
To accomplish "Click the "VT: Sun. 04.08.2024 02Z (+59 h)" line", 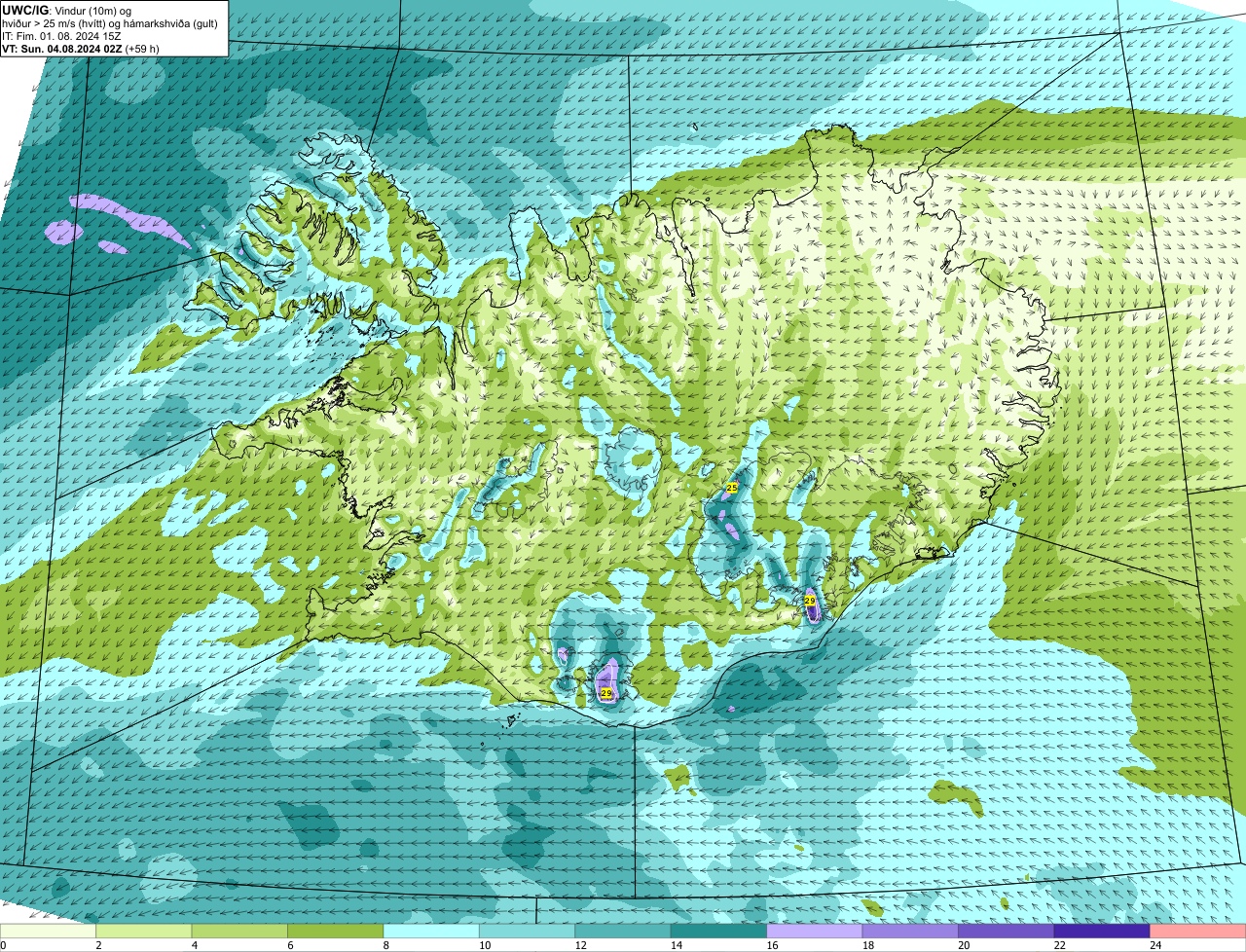I will coord(81,49).
